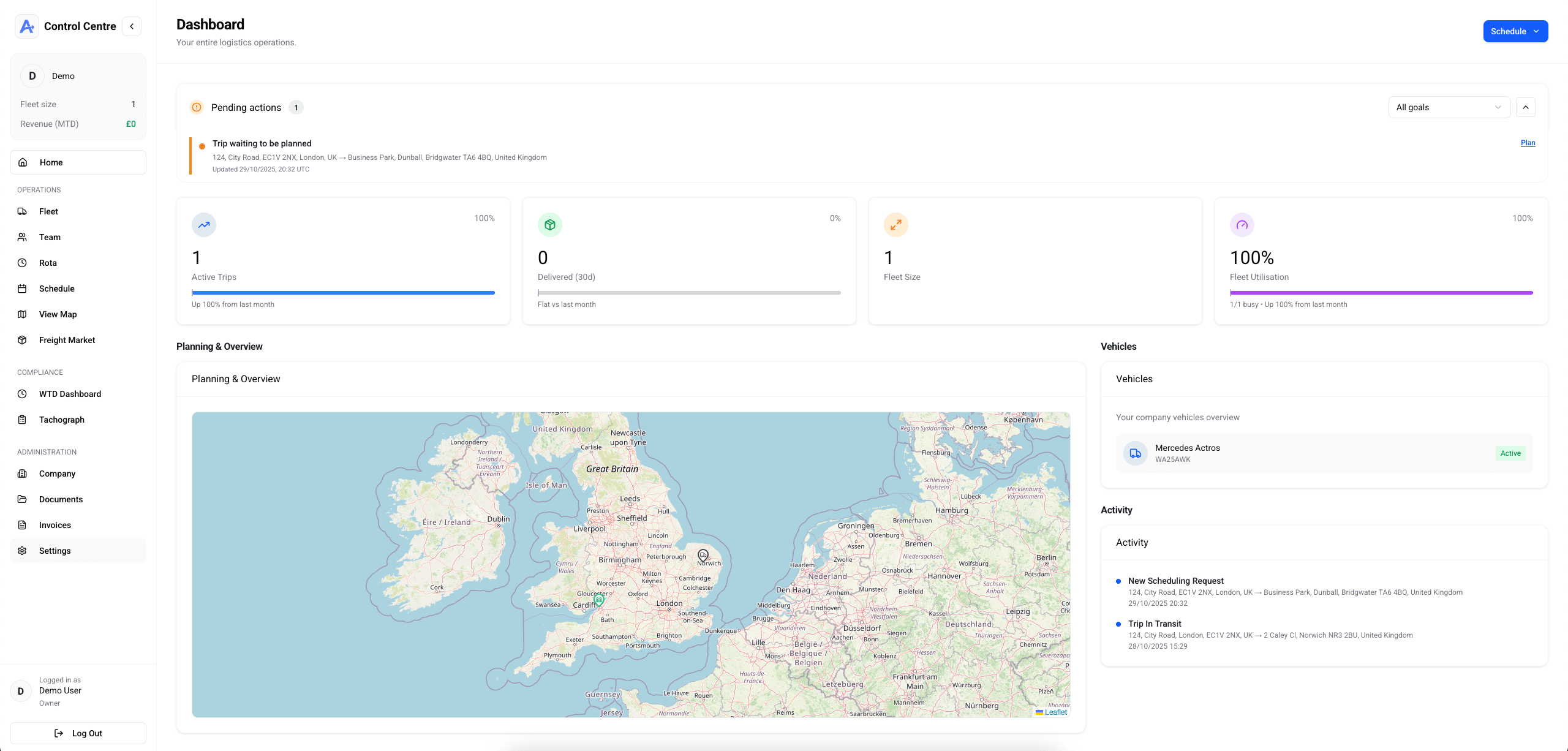The image size is (1568, 751).
Task: Open the Freight Market section
Action: point(67,340)
